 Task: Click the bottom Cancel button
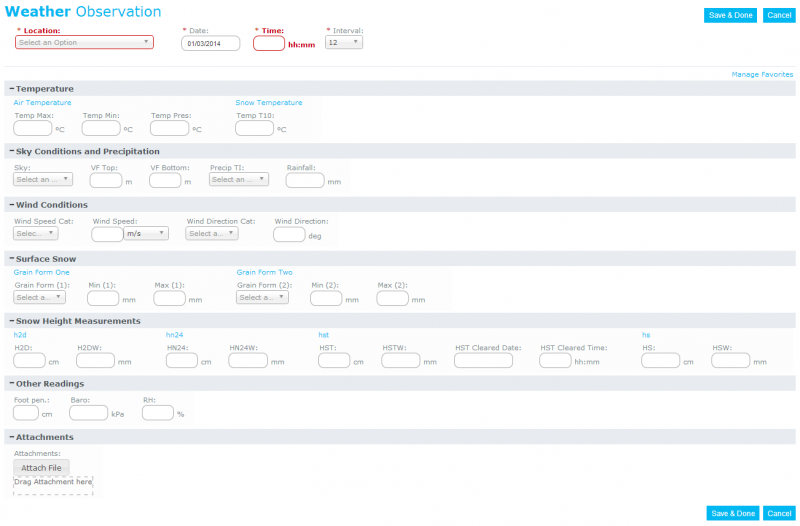click(x=779, y=513)
